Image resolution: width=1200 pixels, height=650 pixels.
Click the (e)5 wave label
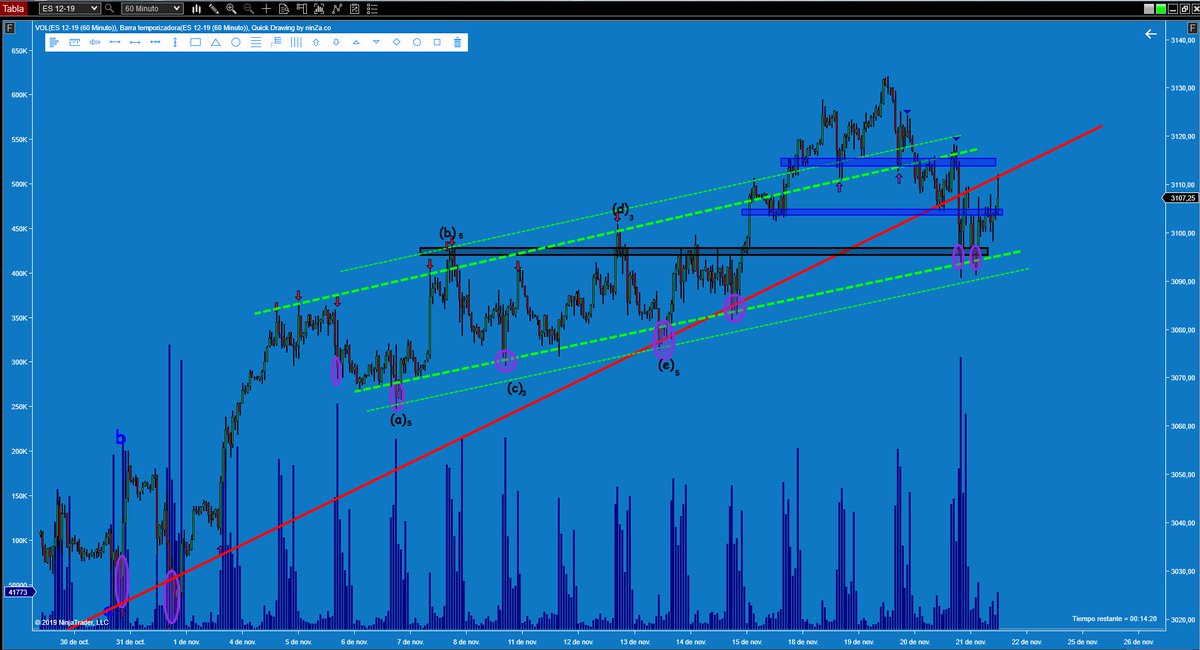669,366
